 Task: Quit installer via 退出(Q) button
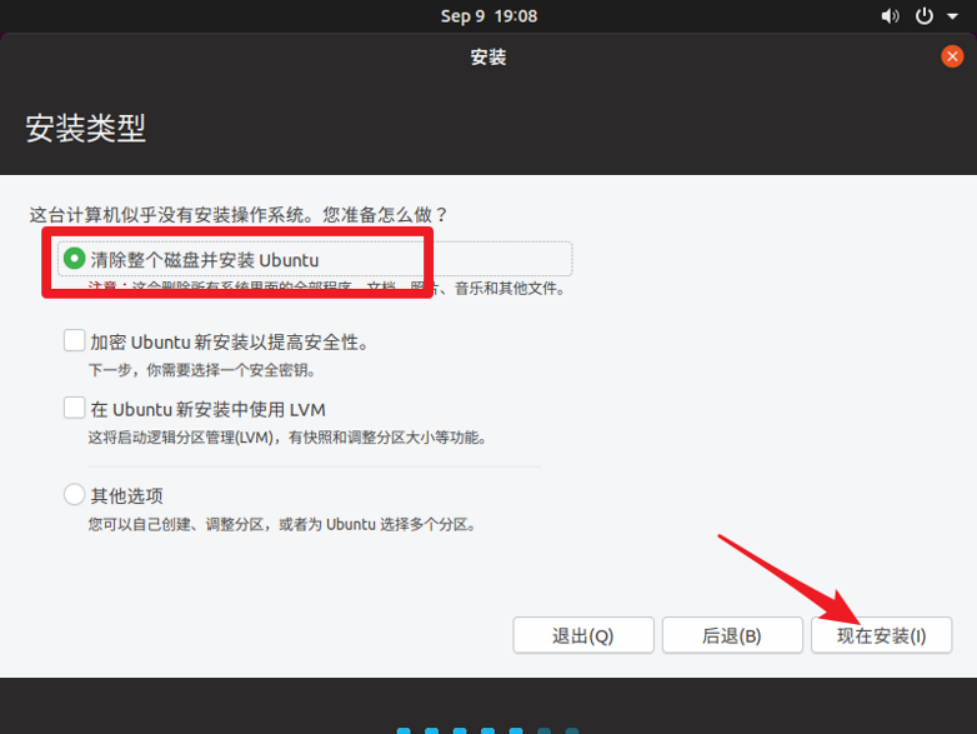tap(583, 636)
